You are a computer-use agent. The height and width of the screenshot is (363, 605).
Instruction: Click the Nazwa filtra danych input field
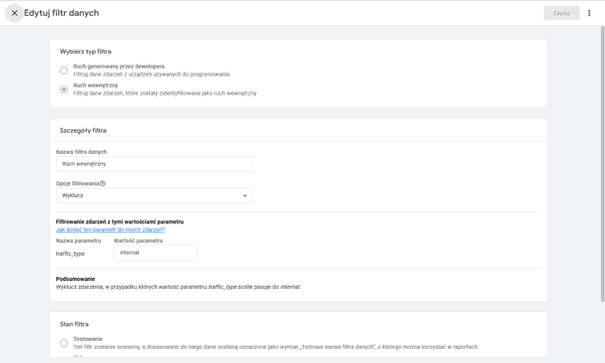coord(154,164)
